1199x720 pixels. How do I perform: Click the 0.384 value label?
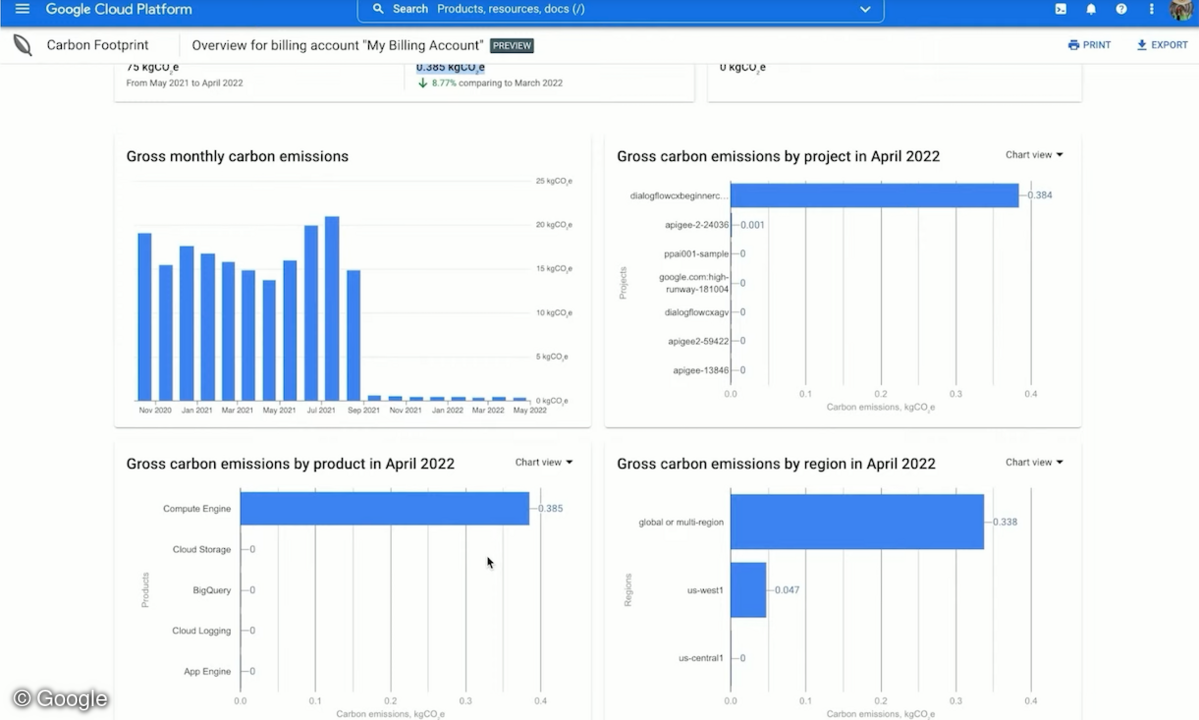(x=1040, y=195)
